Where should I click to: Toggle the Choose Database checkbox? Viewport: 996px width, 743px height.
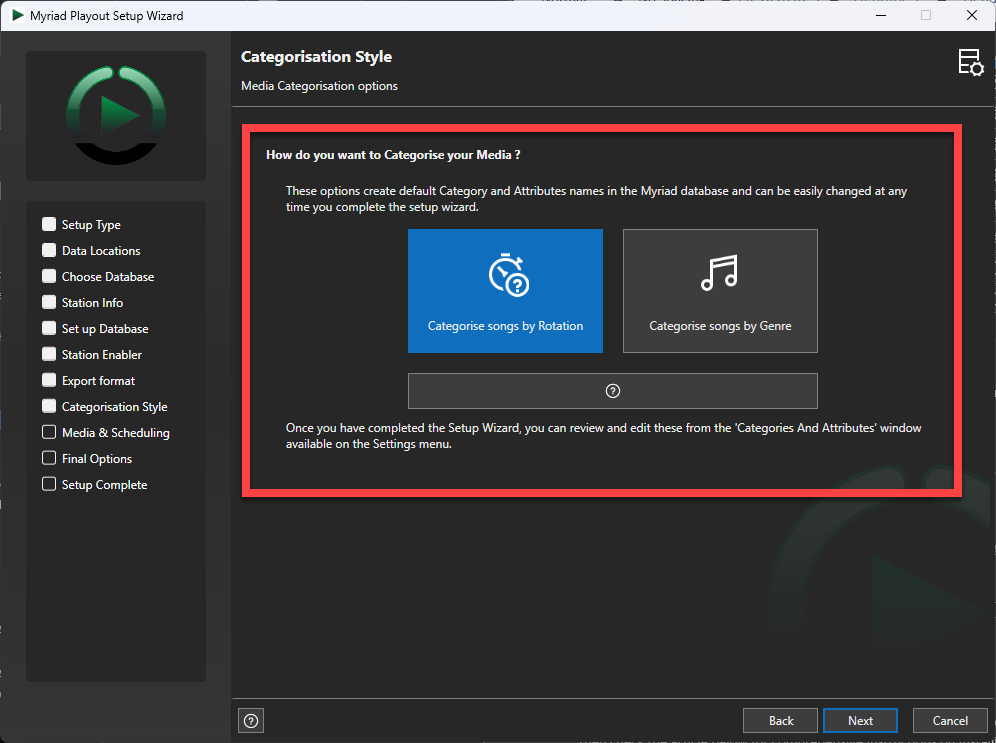[x=49, y=276]
